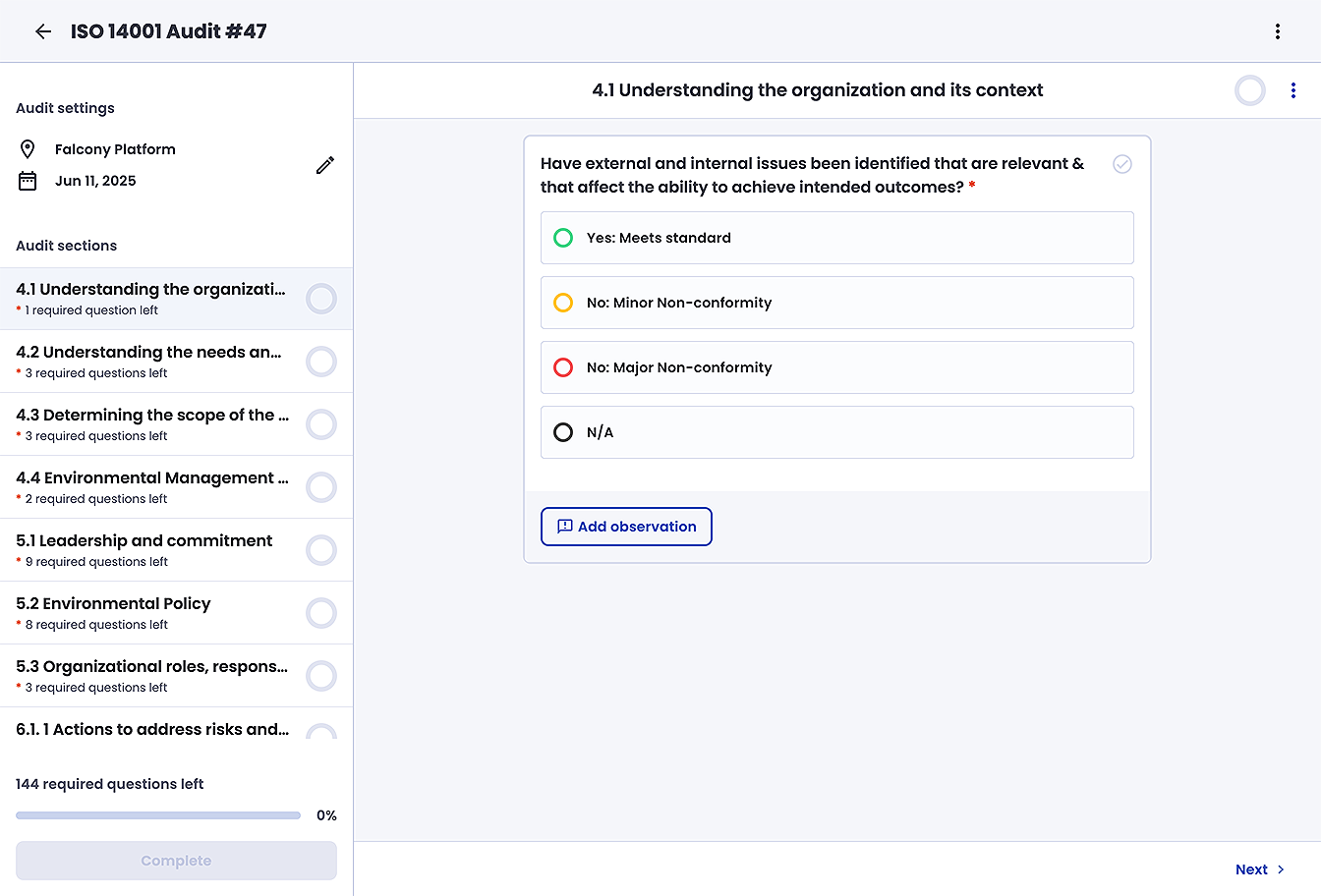Open section 4.3 Determining the scope
1321x896 pixels.
click(x=176, y=424)
